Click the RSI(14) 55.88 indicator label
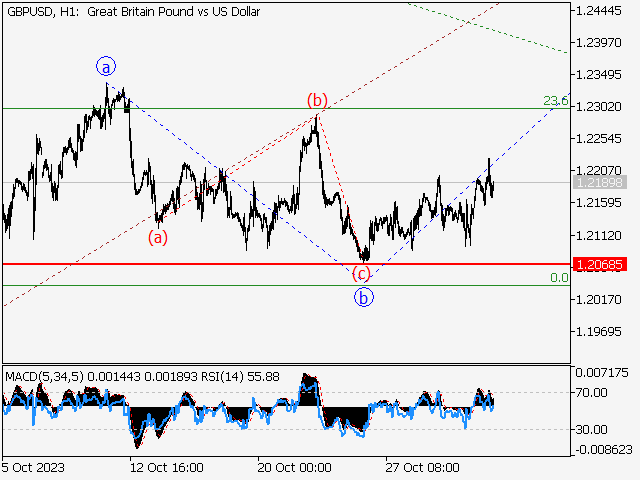The image size is (640, 480). (240, 376)
